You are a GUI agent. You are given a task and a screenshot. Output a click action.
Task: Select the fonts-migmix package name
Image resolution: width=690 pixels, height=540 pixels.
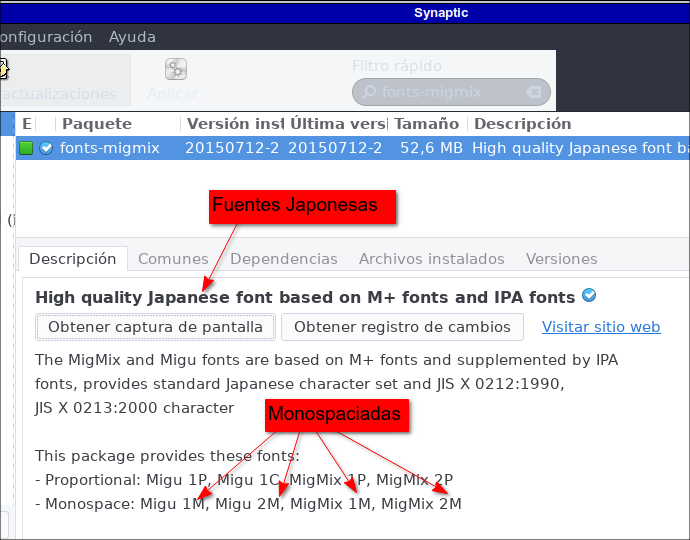[x=110, y=148]
